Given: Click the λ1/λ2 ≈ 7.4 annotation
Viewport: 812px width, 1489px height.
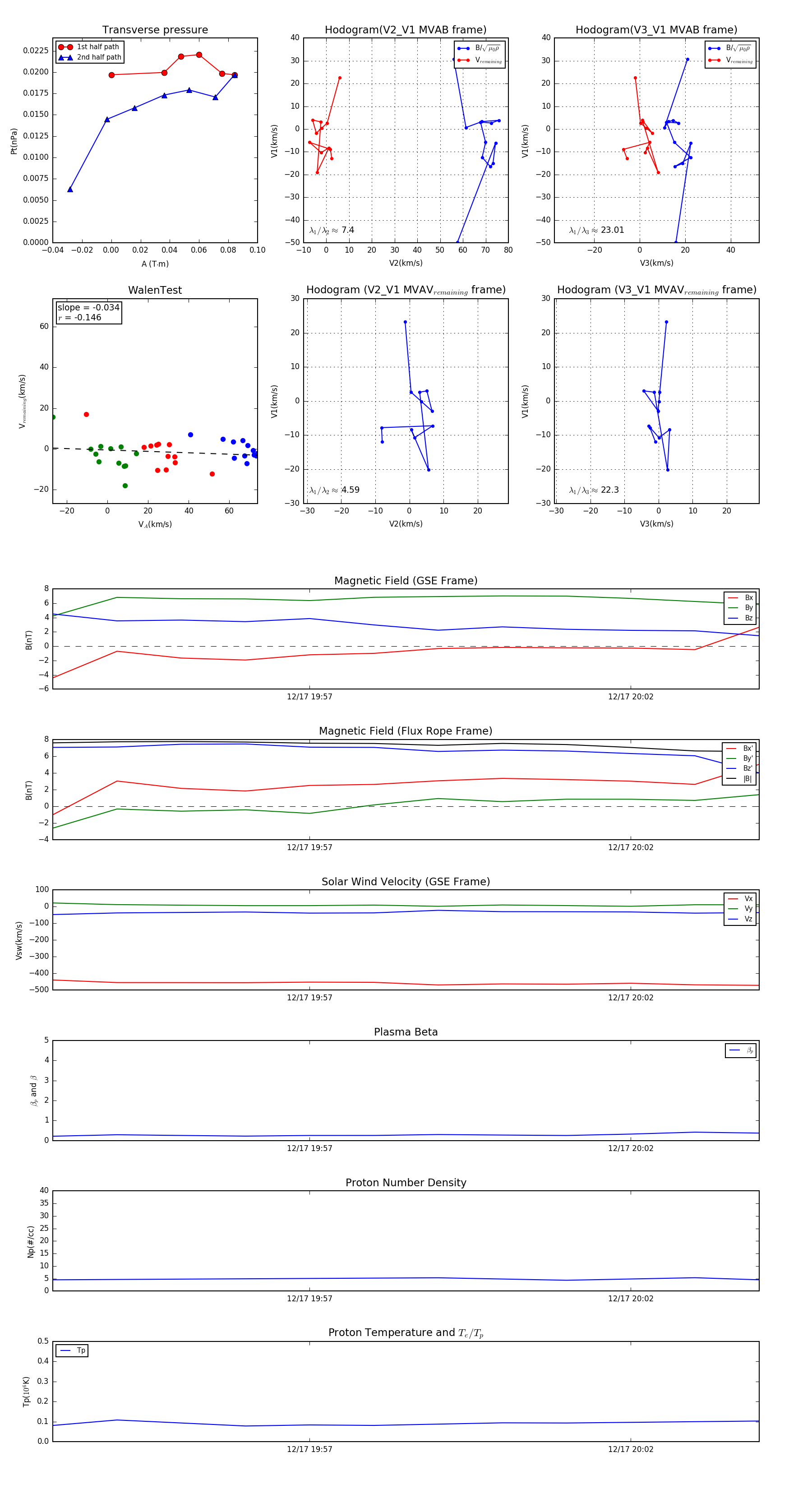Looking at the screenshot, I should [332, 230].
